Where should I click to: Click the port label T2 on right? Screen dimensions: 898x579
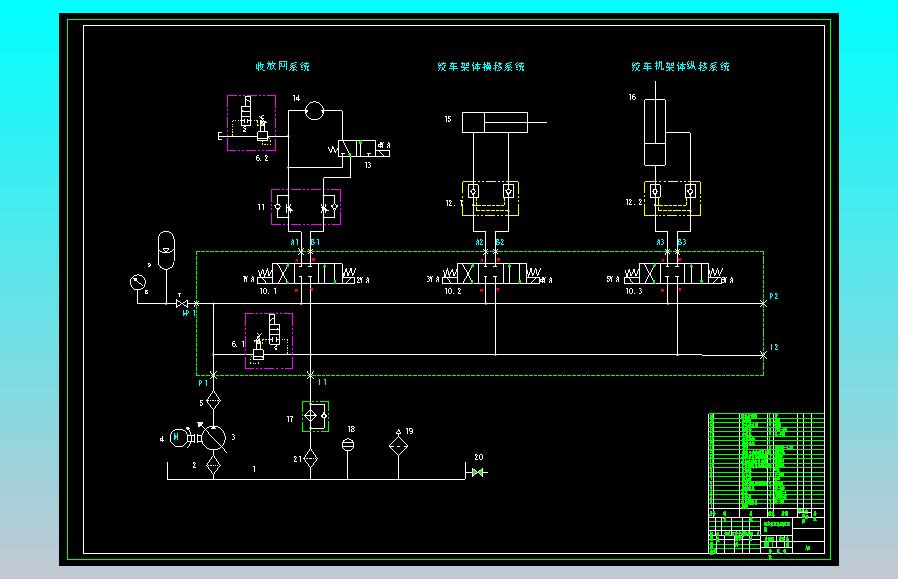[774, 347]
